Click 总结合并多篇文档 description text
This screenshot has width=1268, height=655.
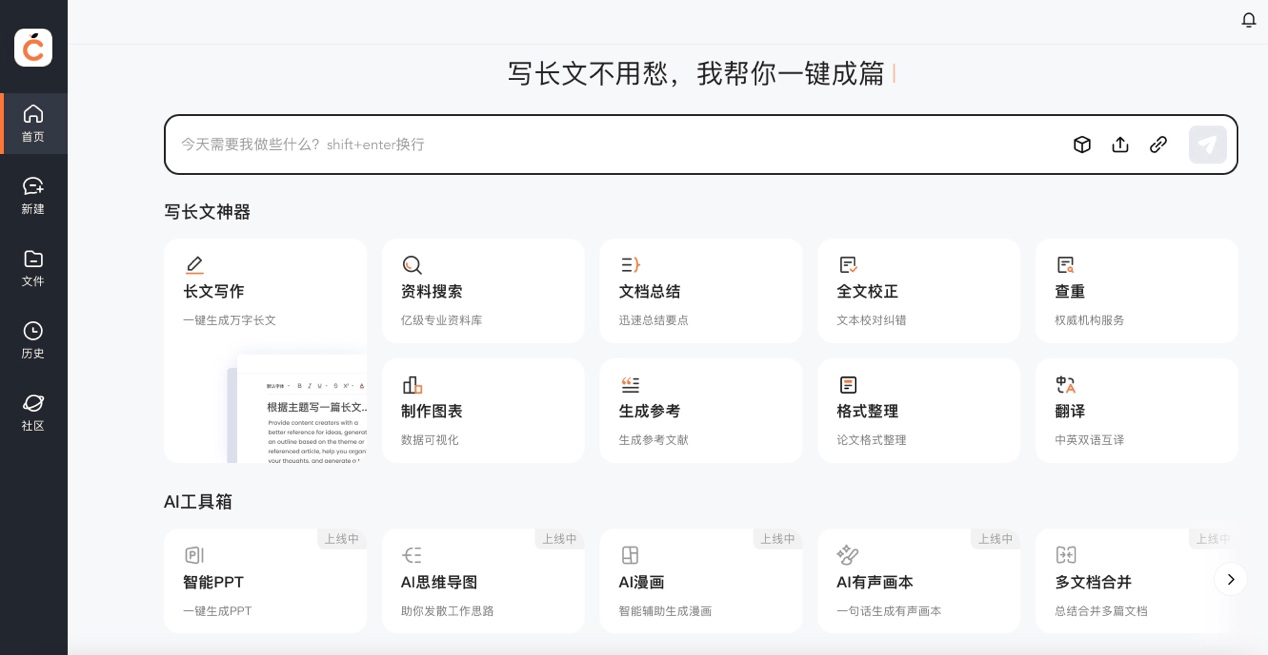point(1101,611)
